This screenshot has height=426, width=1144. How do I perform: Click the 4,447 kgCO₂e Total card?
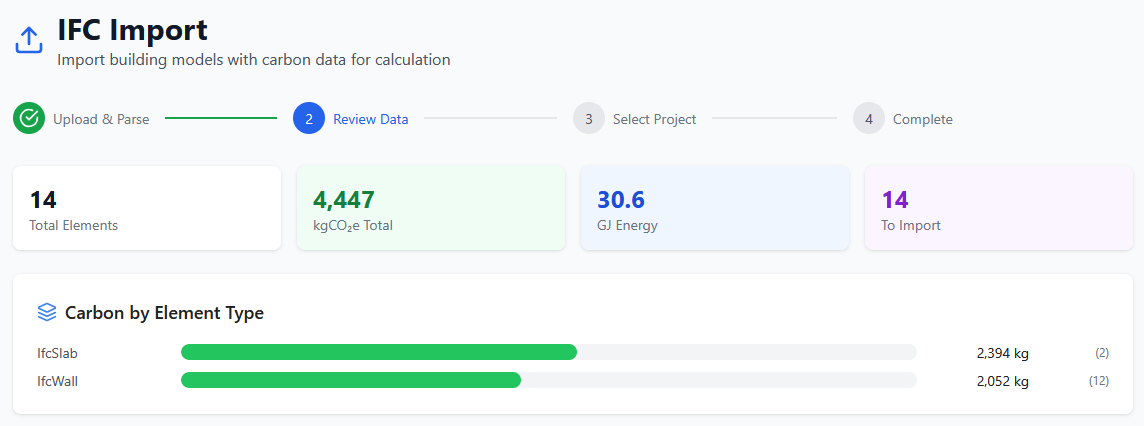(431, 208)
